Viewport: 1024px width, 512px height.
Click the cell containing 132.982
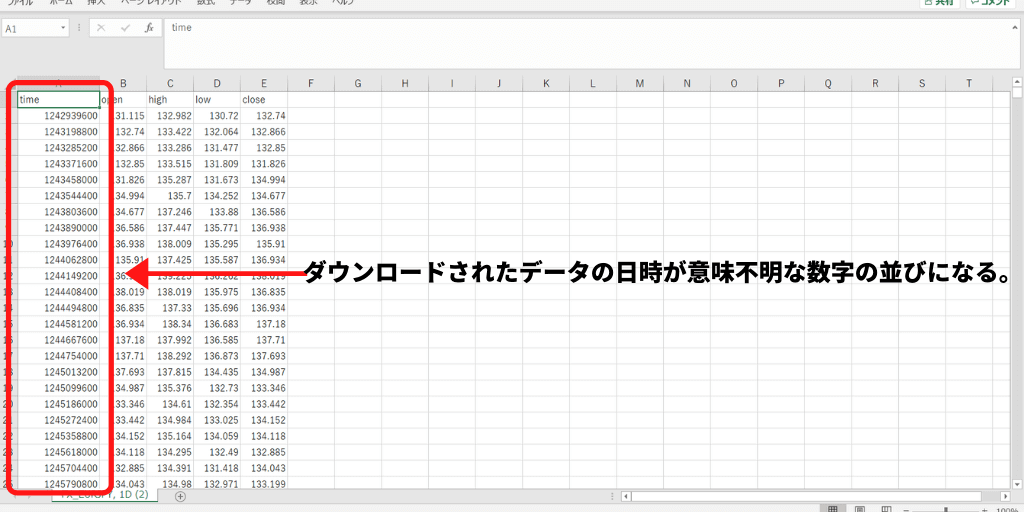170,116
